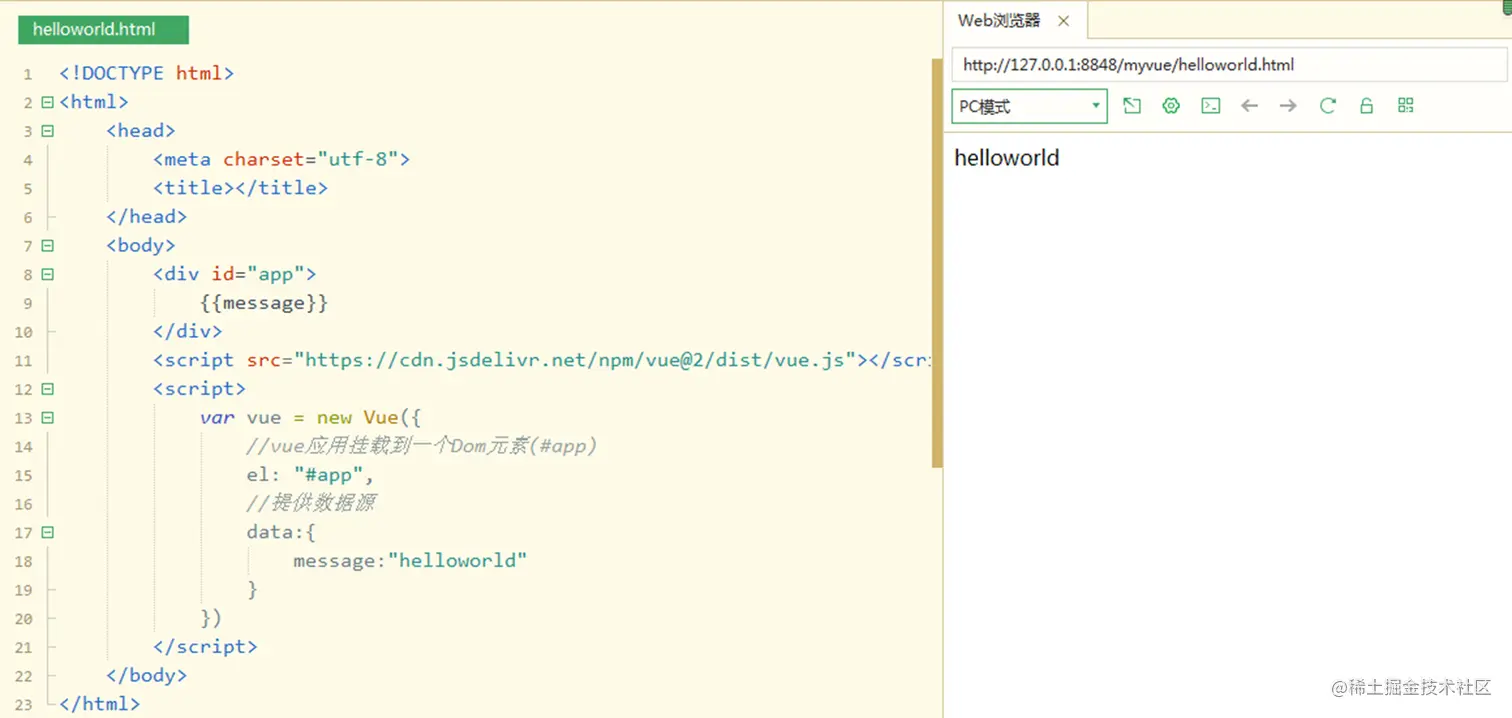The image size is (1512, 718).
Task: Collapse the data object at line 17
Action: [47, 533]
